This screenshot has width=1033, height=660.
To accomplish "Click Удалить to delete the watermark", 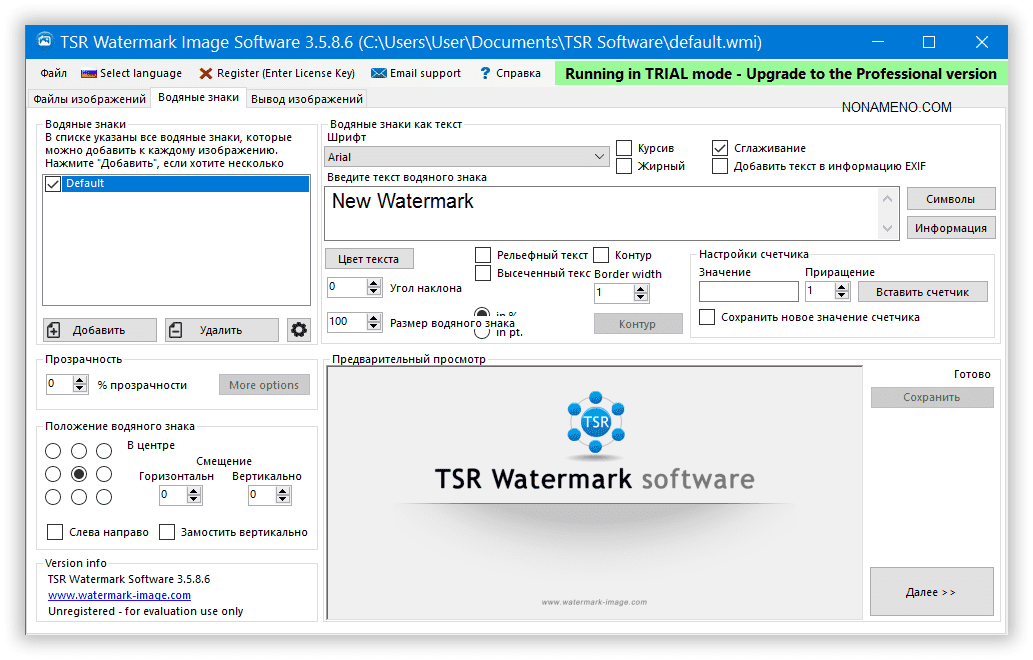I will coord(221,330).
